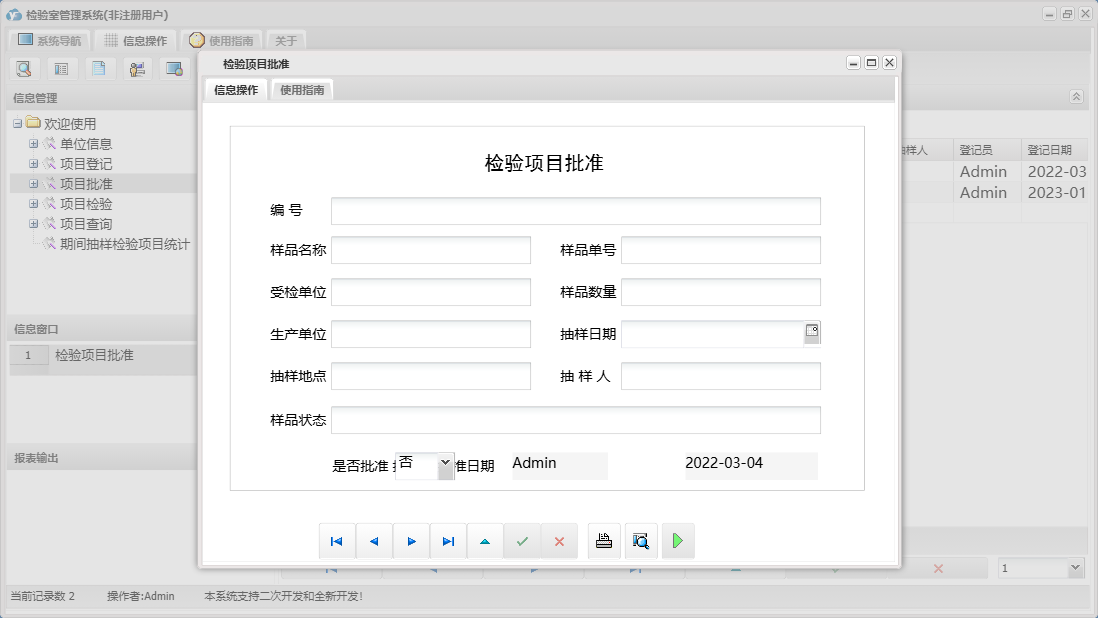
Task: Go to the first record
Action: point(337,540)
